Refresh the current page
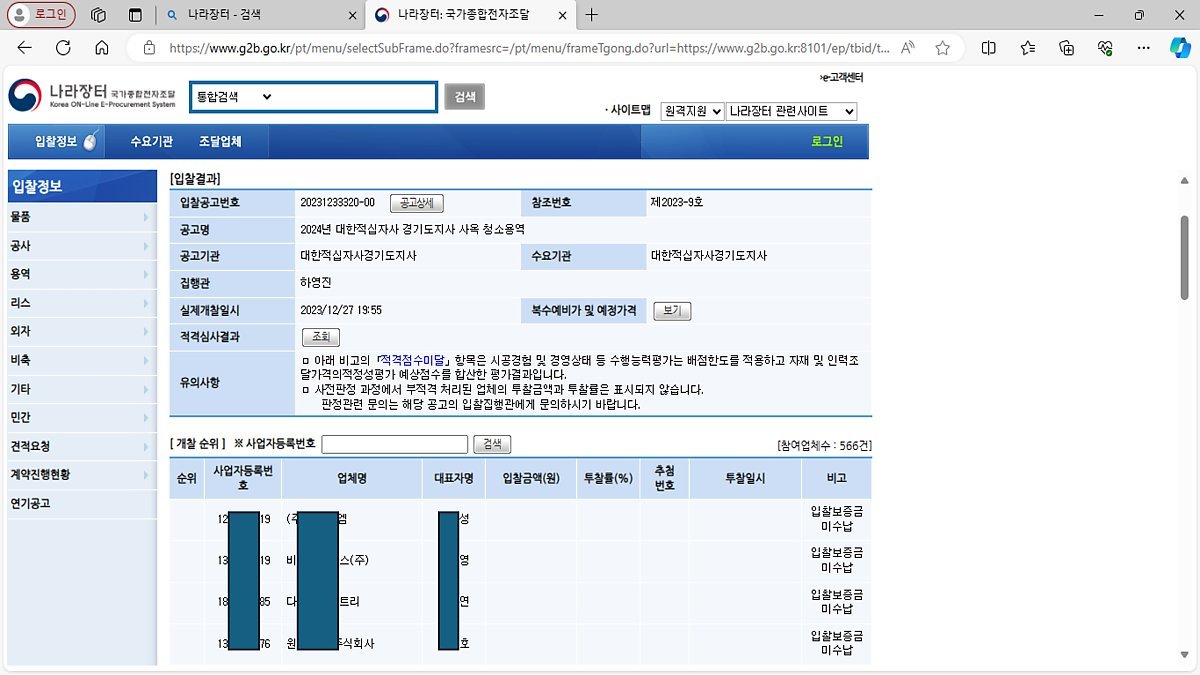1200x675 pixels. click(62, 46)
